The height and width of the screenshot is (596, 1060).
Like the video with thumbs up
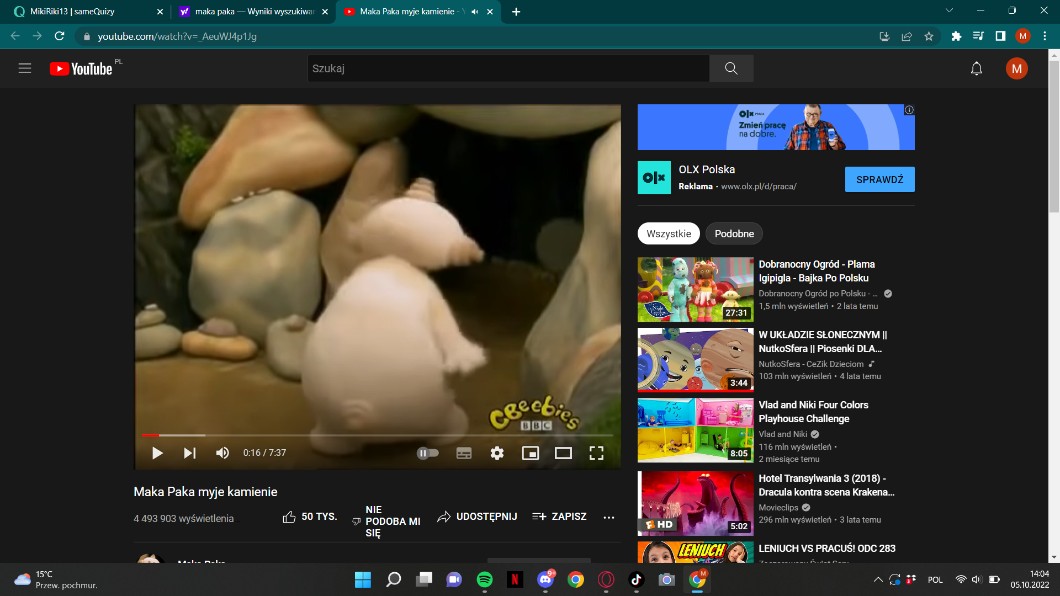pyautogui.click(x=289, y=517)
